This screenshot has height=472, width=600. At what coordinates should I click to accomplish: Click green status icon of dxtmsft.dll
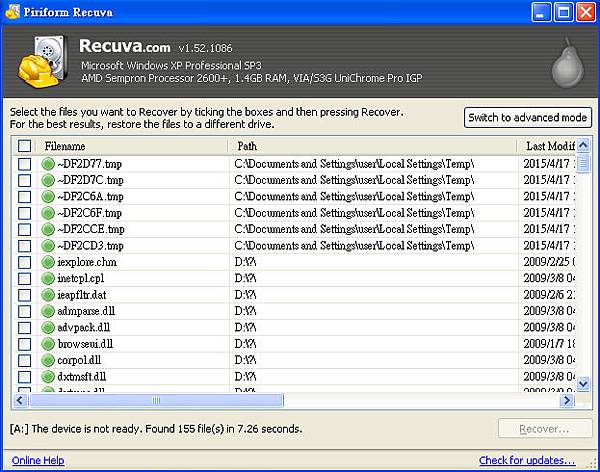(48, 377)
